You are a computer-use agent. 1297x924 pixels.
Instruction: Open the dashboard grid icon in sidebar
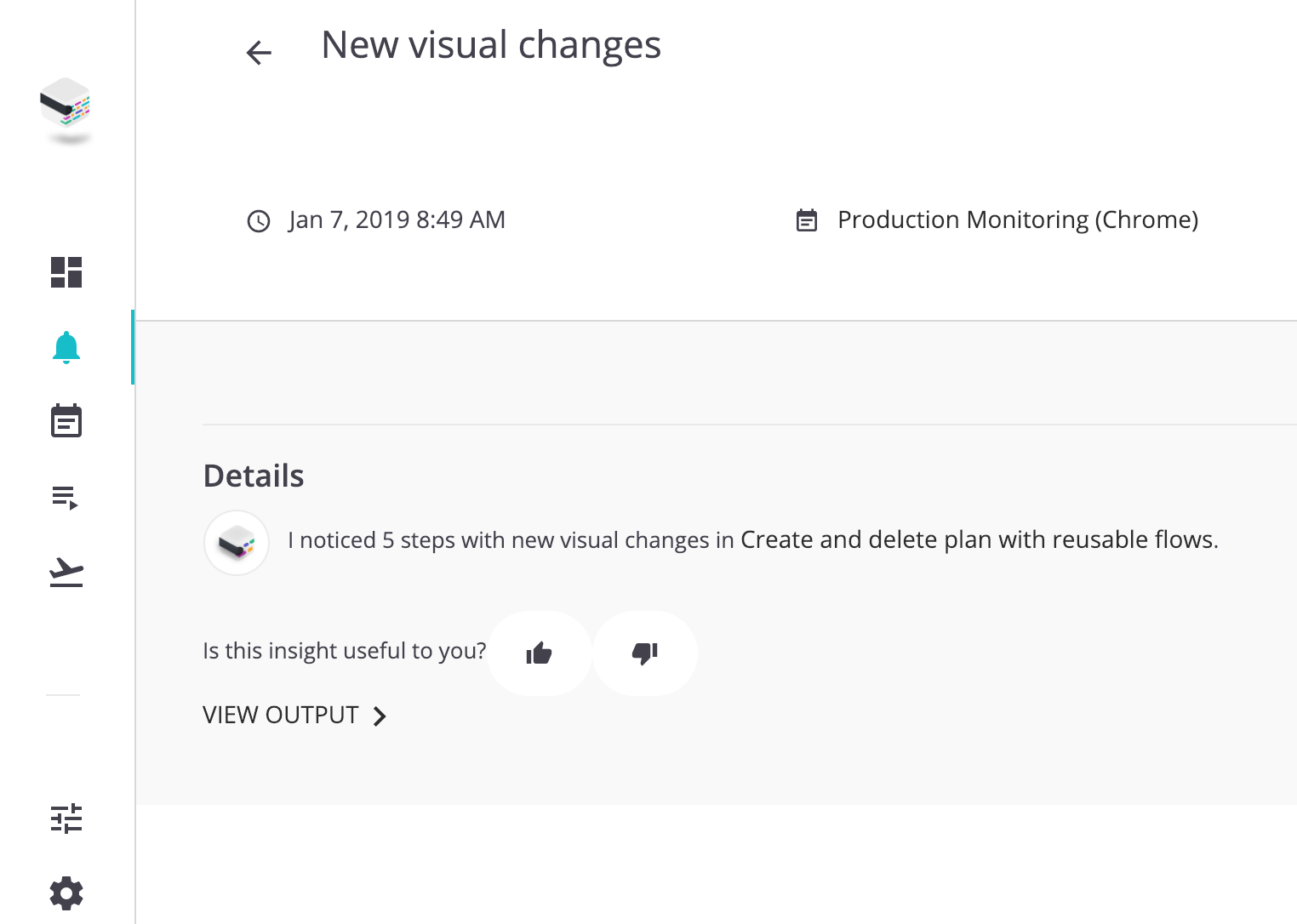(66, 272)
